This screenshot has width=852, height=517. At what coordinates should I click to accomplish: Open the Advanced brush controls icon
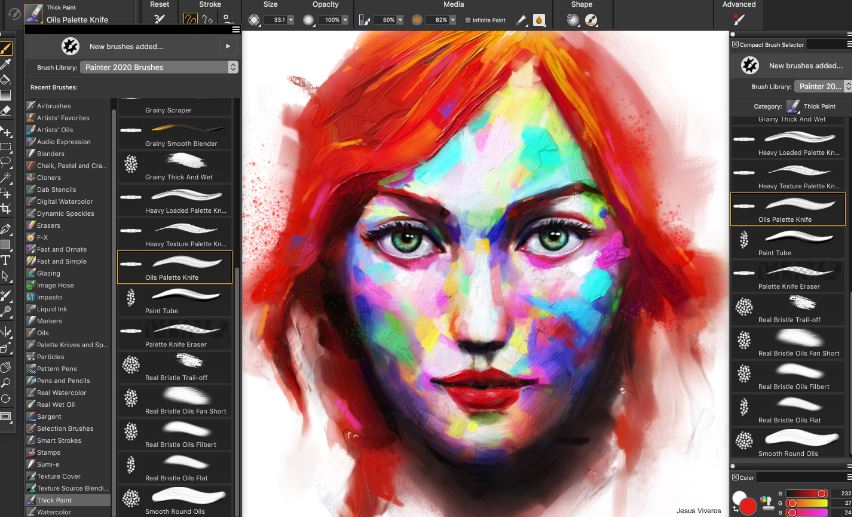[x=739, y=20]
